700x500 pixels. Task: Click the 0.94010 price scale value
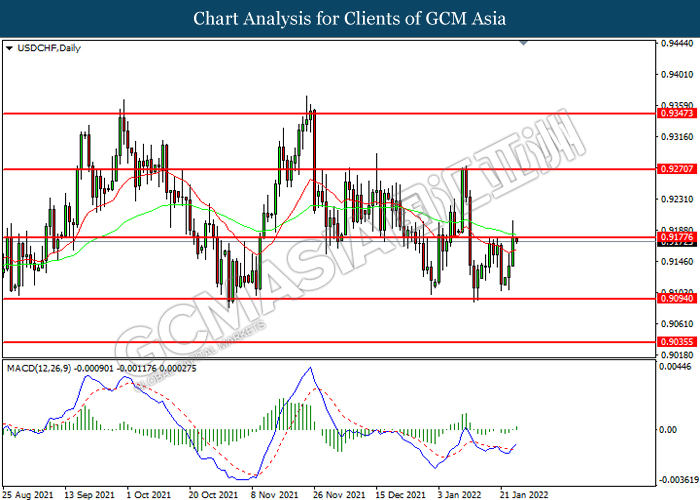point(677,75)
